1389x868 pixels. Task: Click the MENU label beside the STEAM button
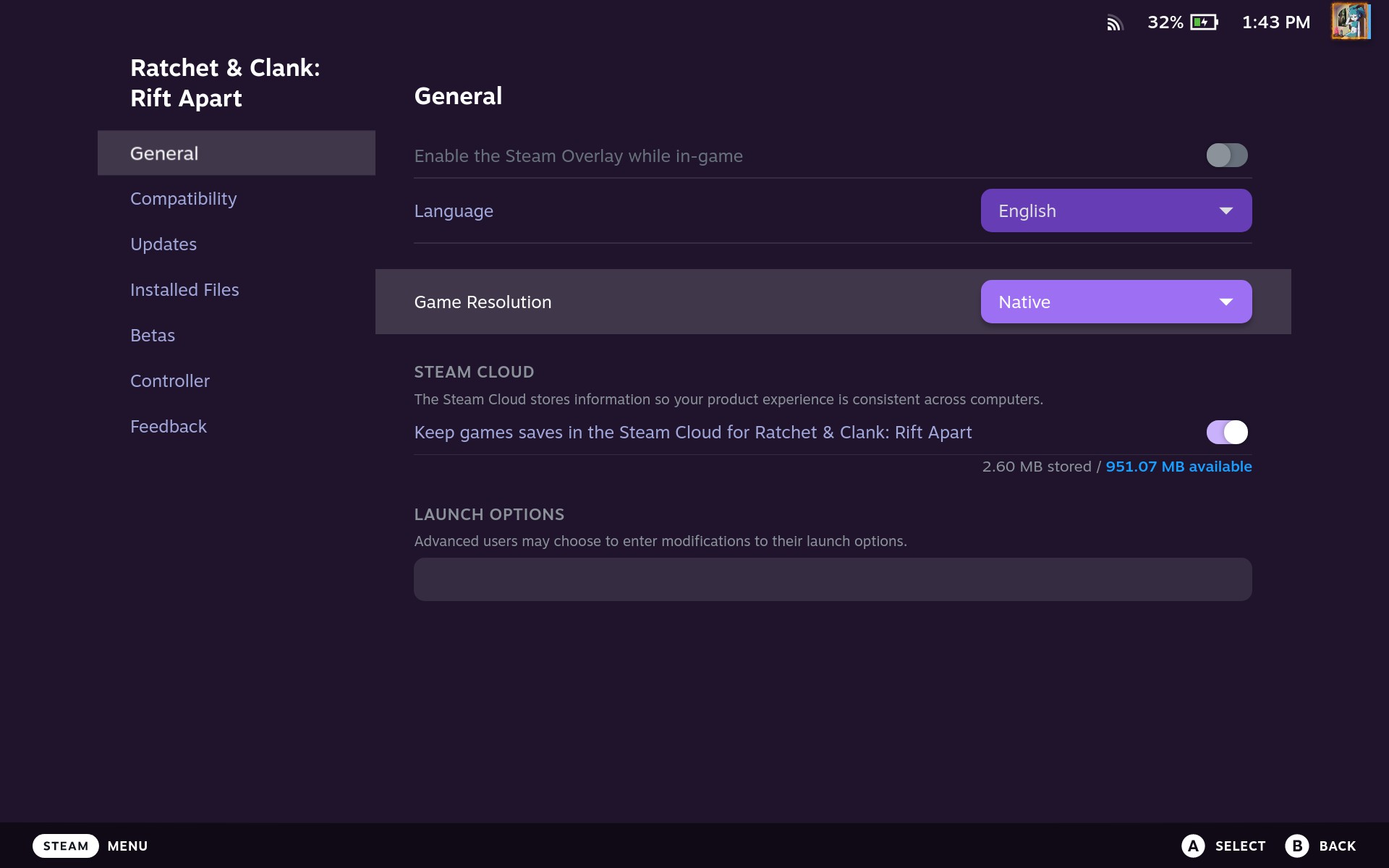127,846
